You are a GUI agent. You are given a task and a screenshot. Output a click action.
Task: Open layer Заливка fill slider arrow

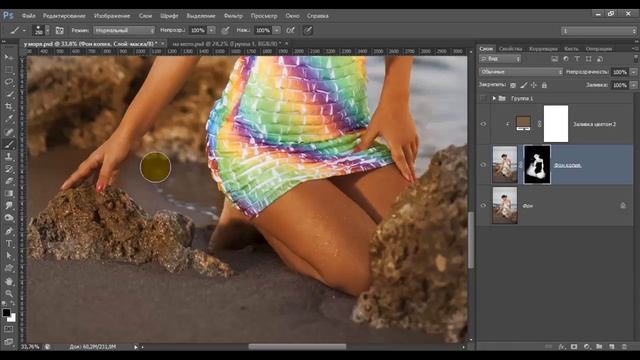[633, 85]
